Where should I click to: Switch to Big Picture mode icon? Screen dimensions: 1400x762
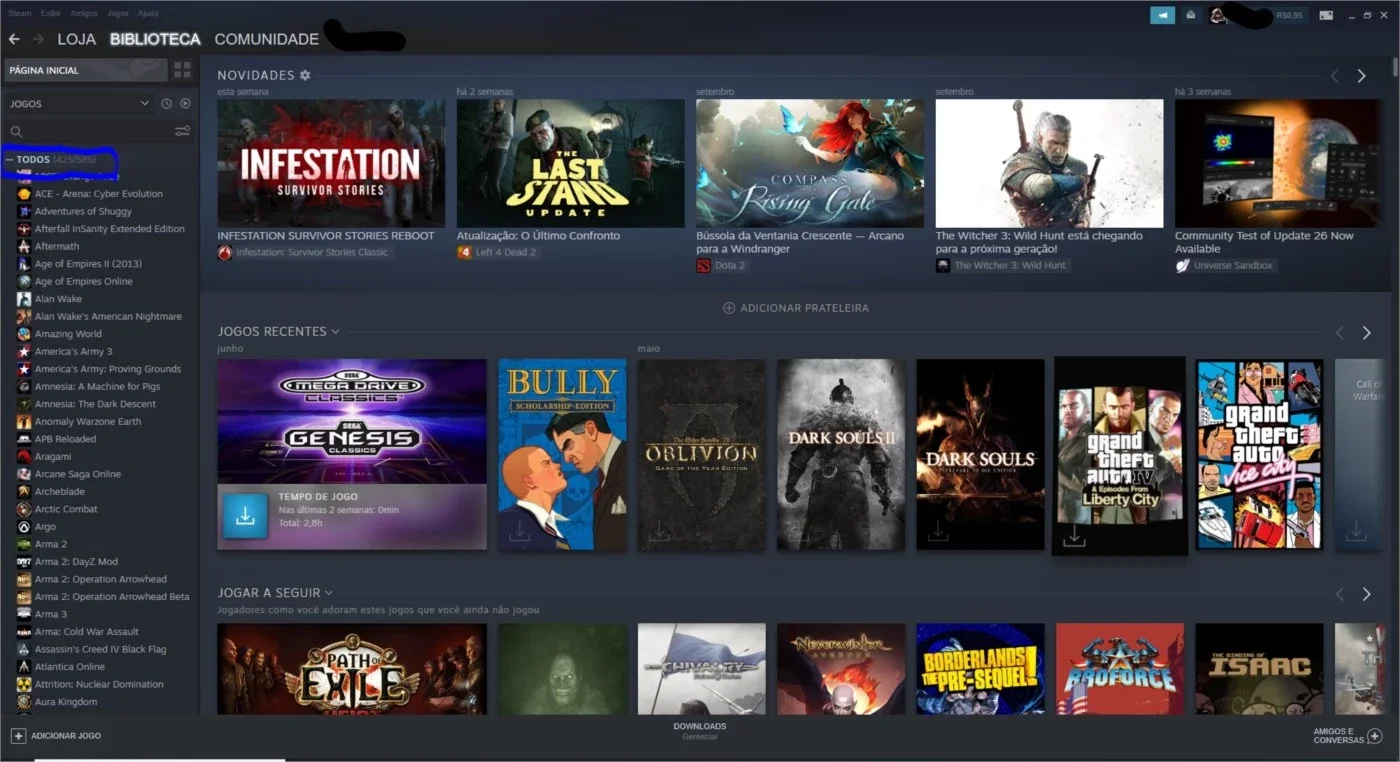click(1326, 15)
